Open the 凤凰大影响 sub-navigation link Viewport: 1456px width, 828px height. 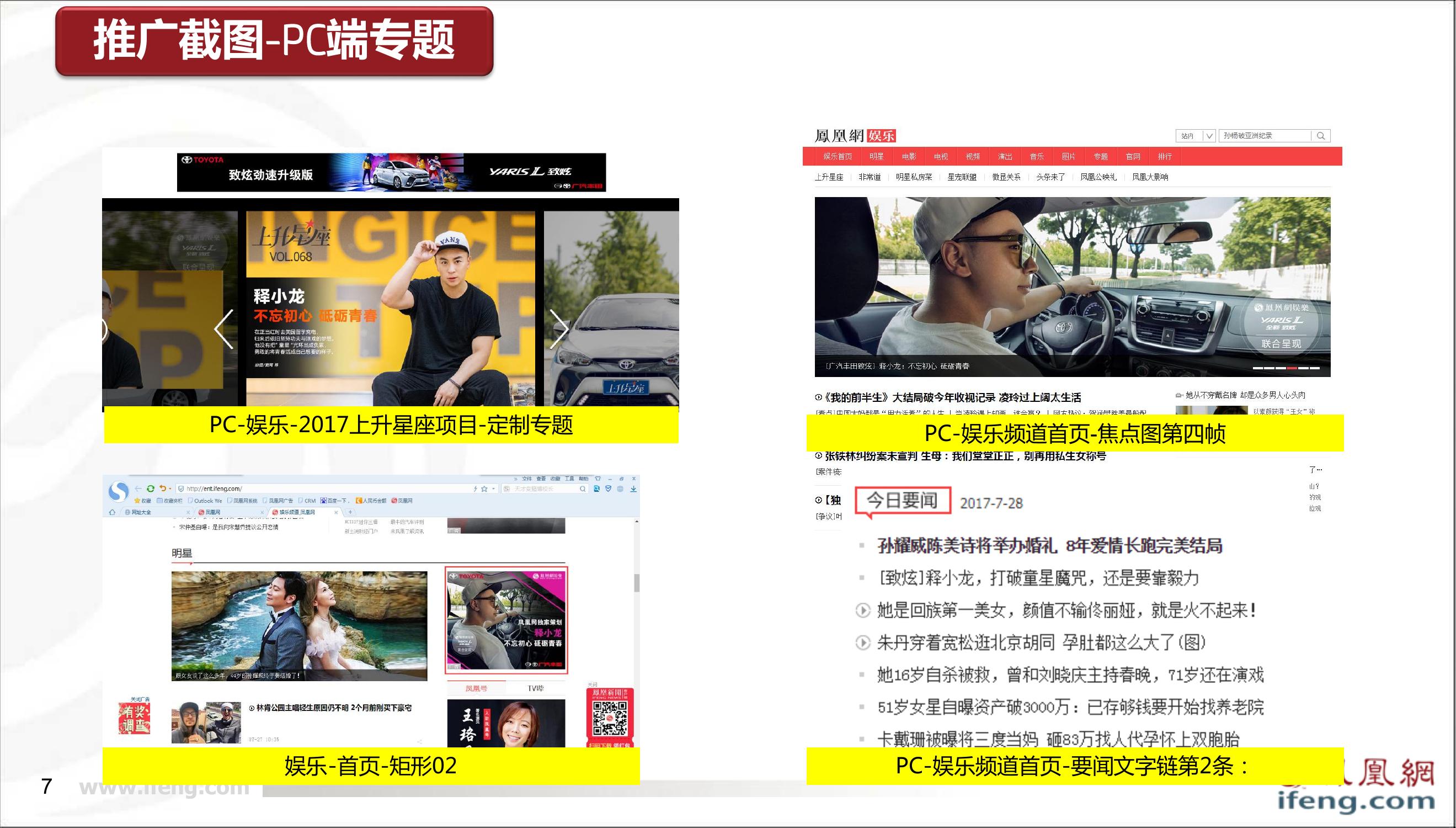(x=1150, y=177)
